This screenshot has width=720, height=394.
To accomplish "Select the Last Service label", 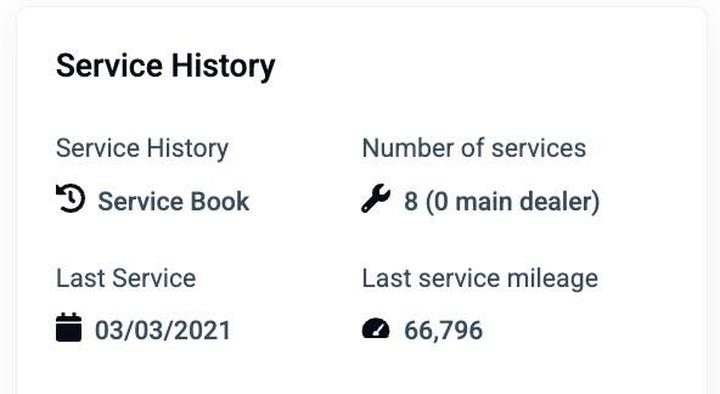I will tap(126, 278).
